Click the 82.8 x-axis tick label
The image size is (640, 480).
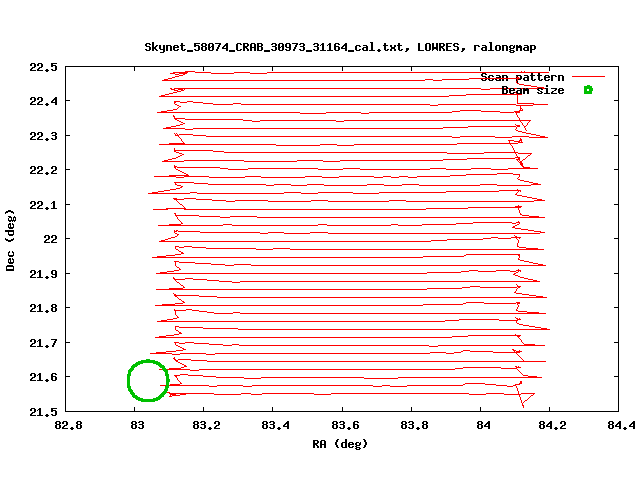click(x=68, y=425)
